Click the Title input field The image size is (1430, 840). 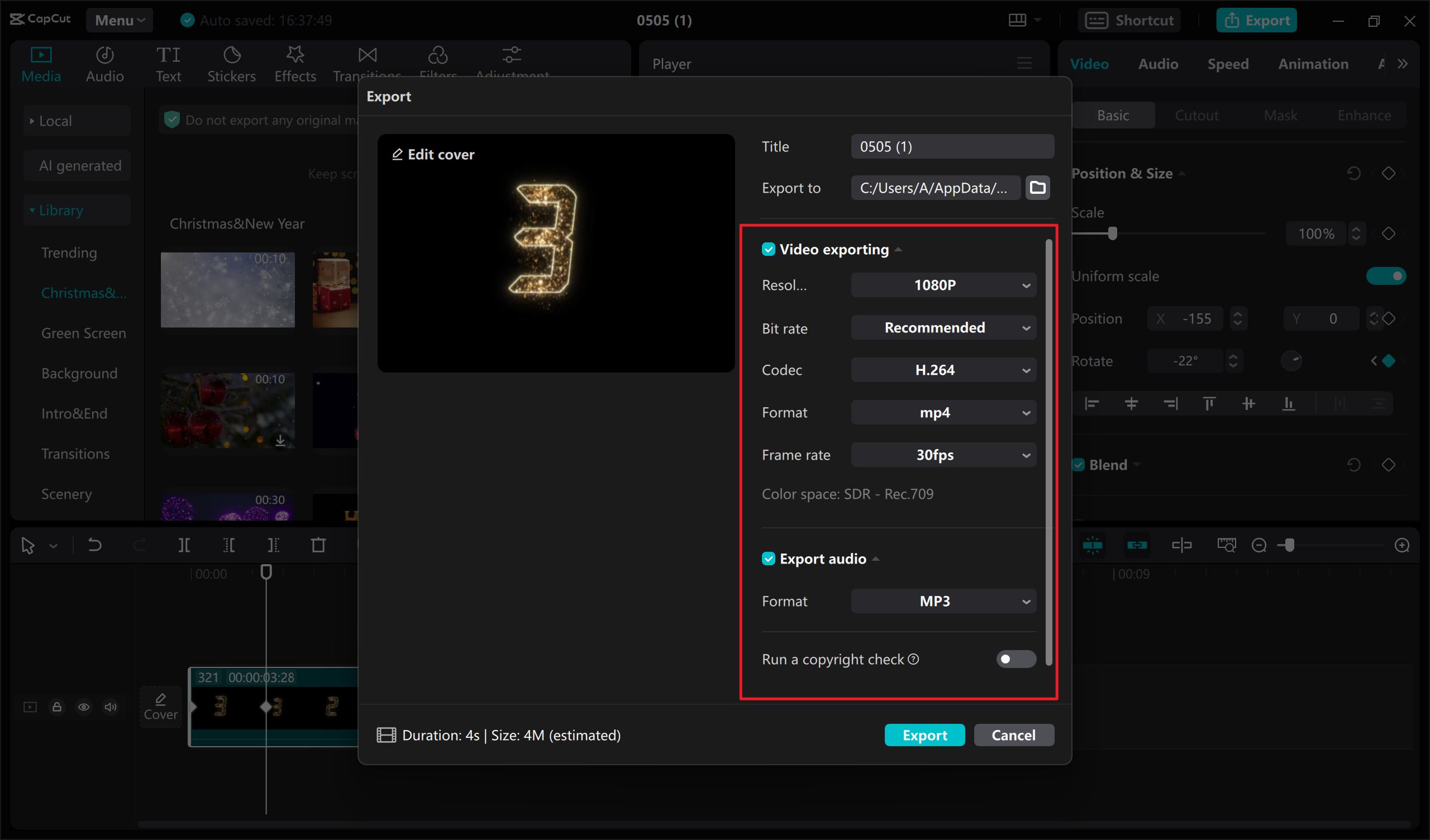pos(952,146)
